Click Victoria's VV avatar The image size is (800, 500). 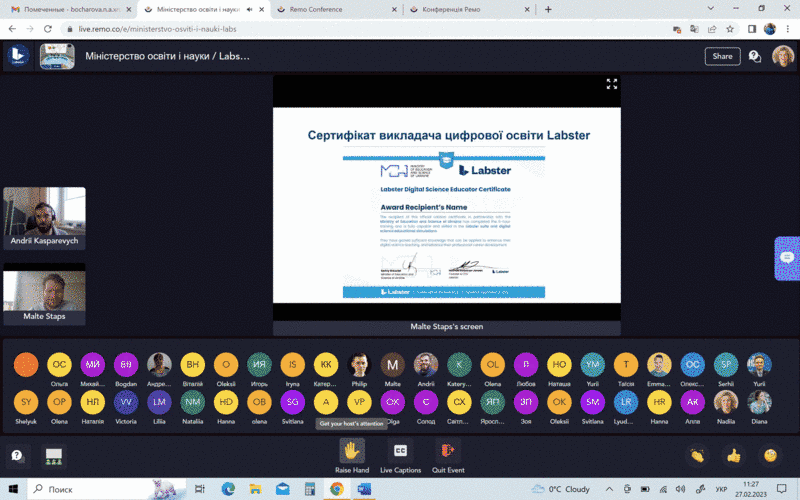pos(126,402)
